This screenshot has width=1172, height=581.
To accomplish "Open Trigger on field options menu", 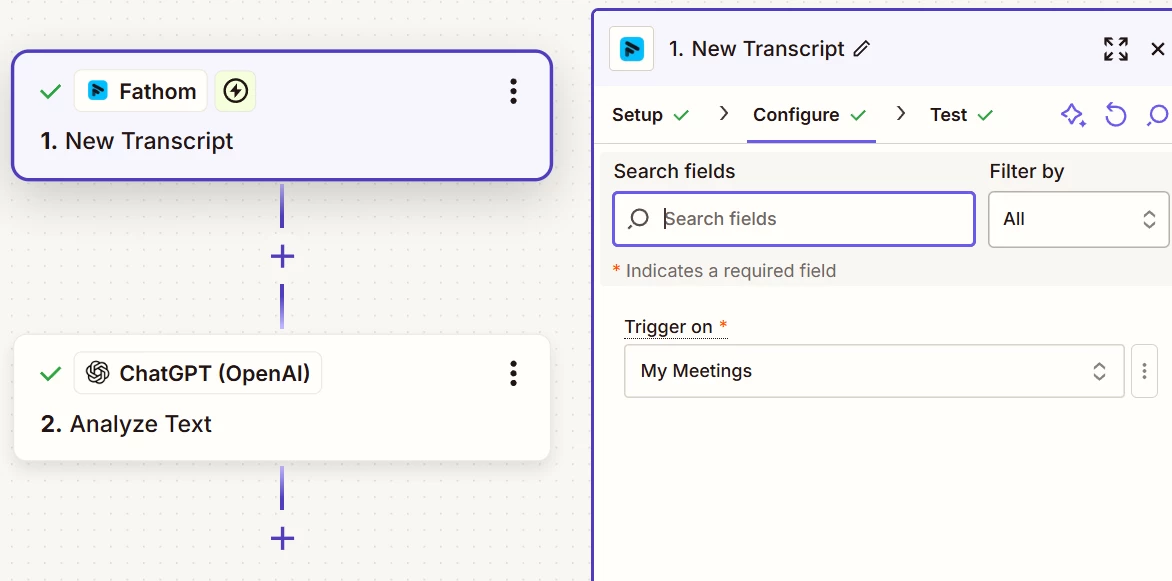I will (x=1144, y=371).
